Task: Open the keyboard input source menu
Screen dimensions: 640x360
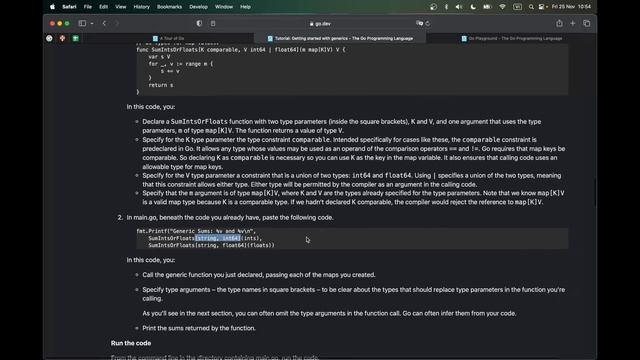Action: pyautogui.click(x=517, y=7)
